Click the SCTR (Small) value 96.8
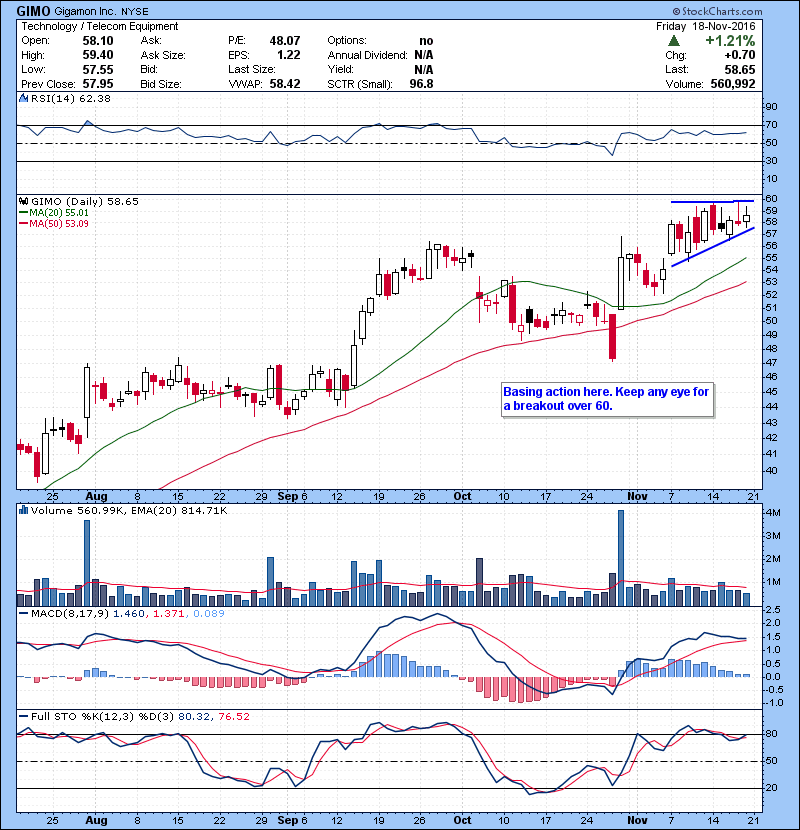 (x=421, y=84)
